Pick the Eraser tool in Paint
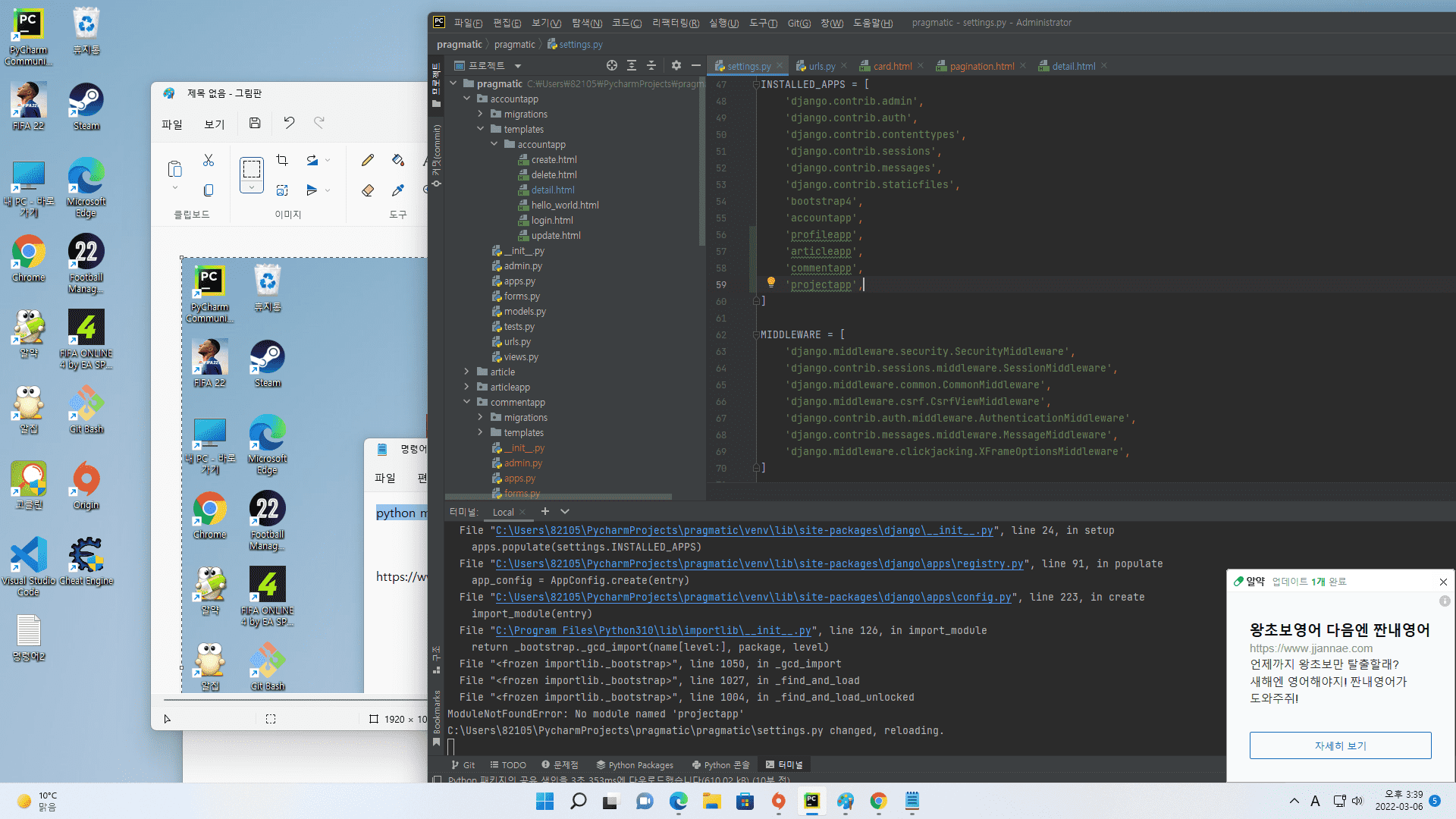Screen dimensions: 1456x819 [x=368, y=190]
